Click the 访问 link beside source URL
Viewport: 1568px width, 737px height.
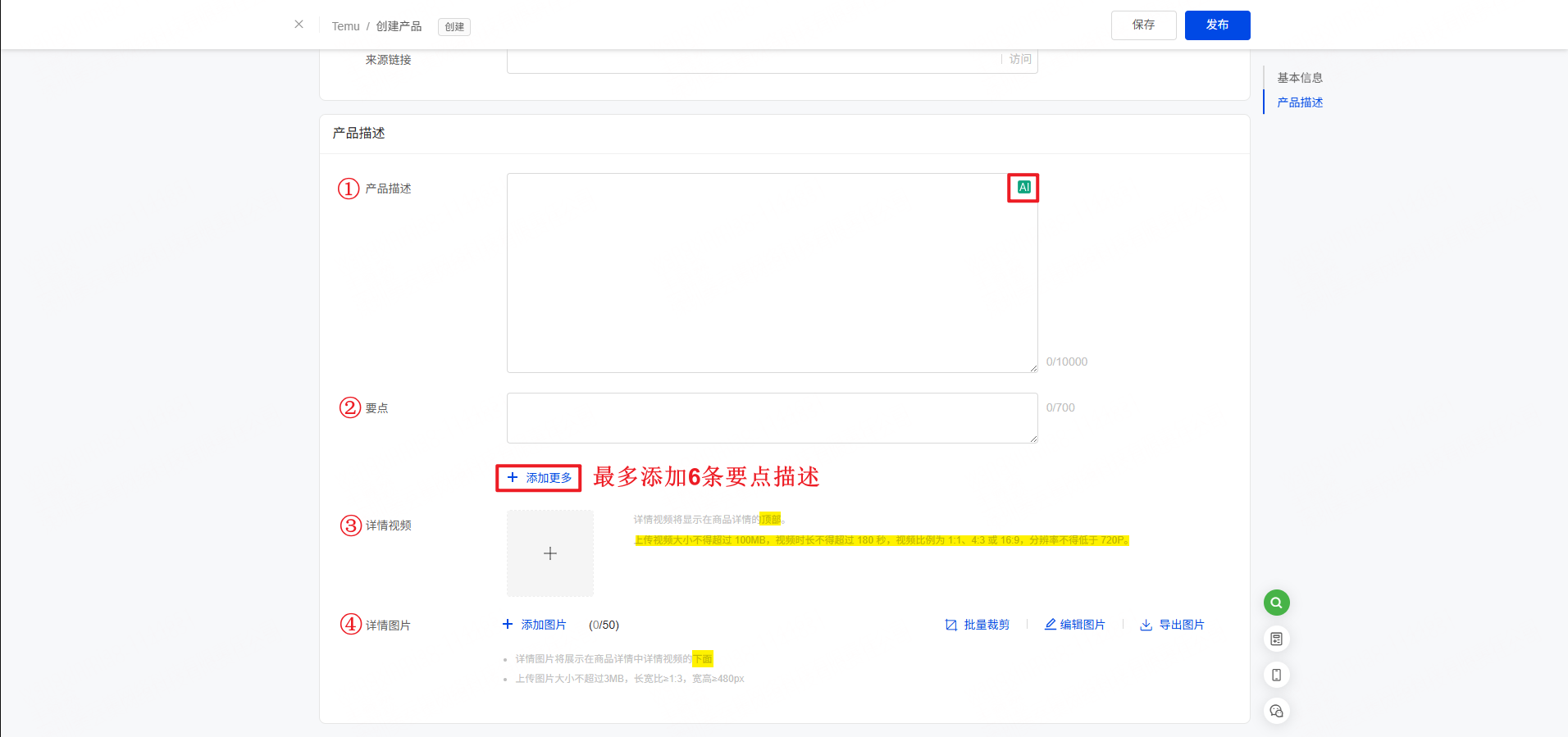coord(1020,59)
